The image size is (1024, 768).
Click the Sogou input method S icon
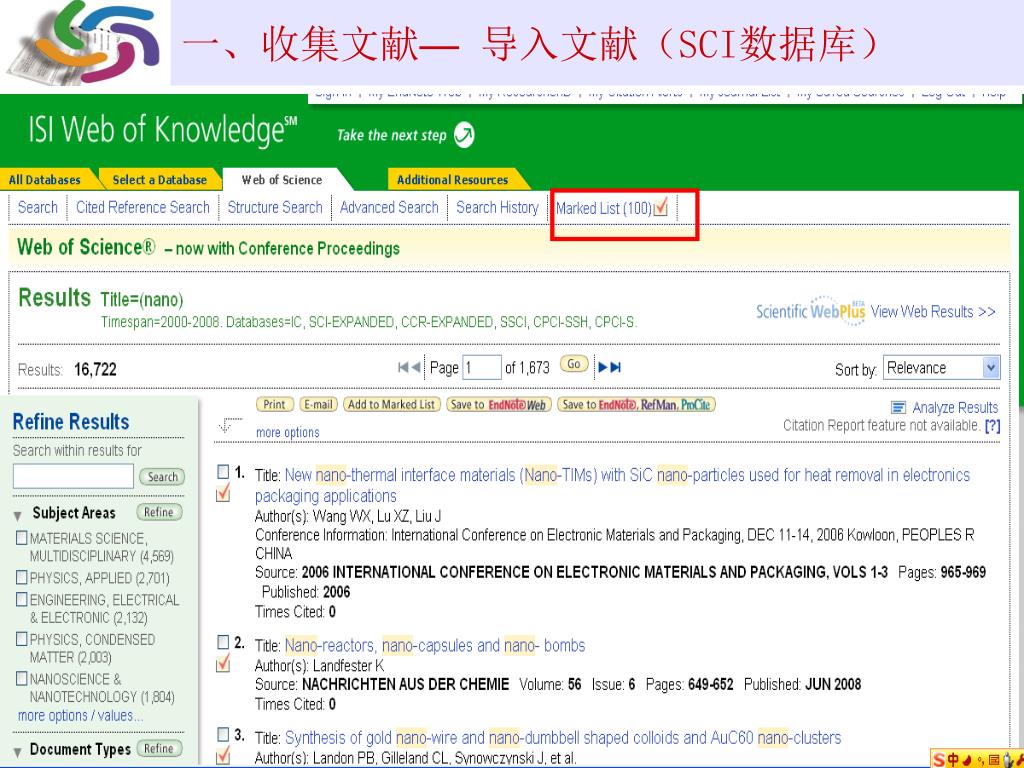(x=939, y=760)
